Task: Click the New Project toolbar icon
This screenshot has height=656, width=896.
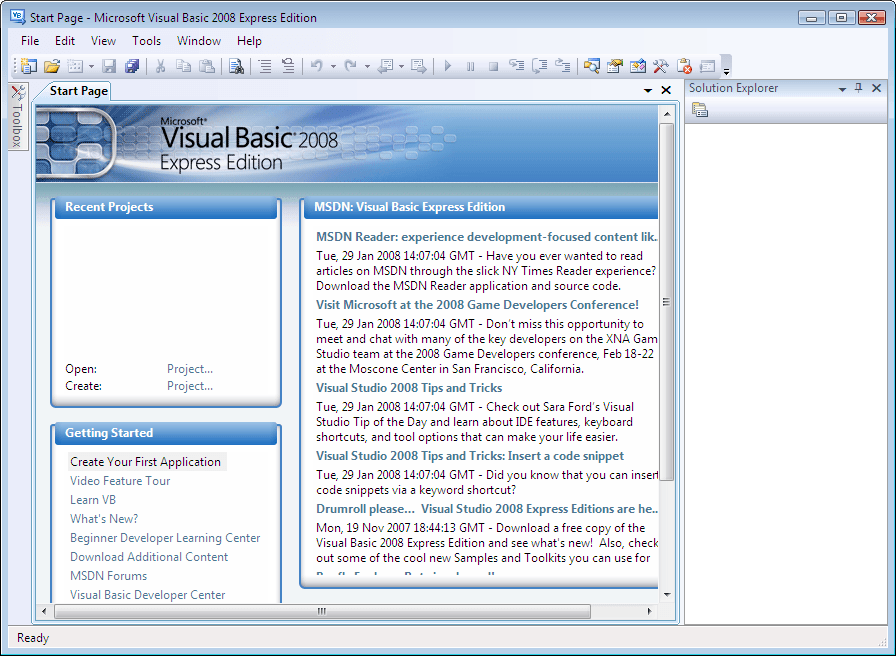Action: coord(27,66)
